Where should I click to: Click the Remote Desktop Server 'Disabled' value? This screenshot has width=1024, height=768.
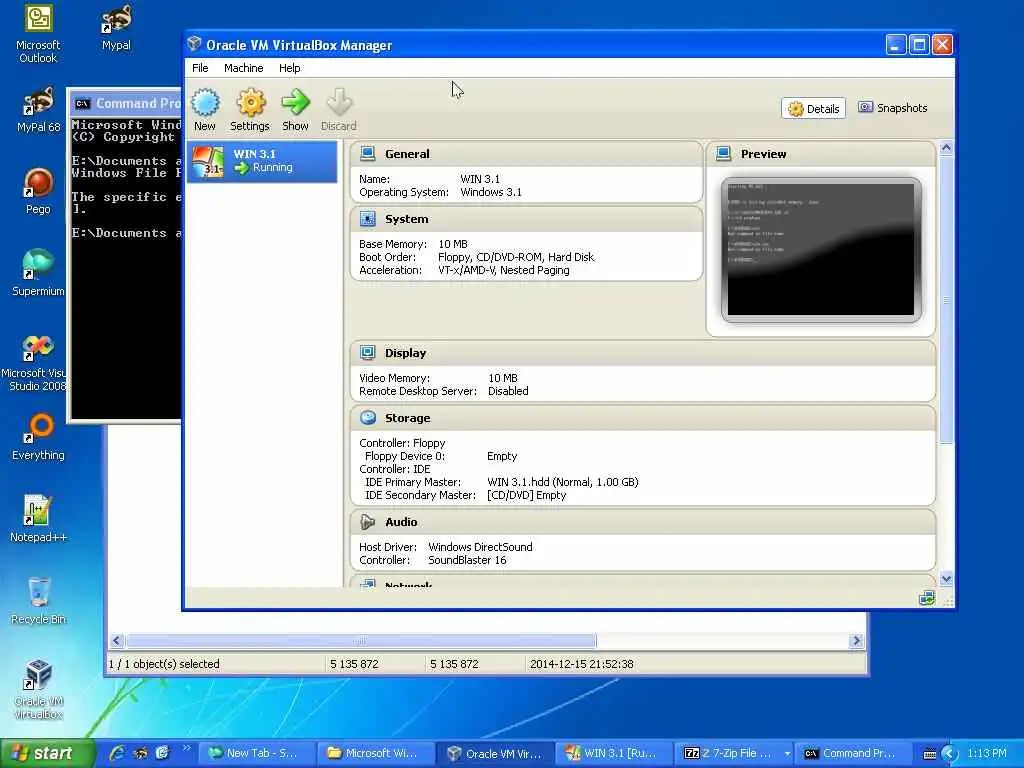[x=508, y=391]
